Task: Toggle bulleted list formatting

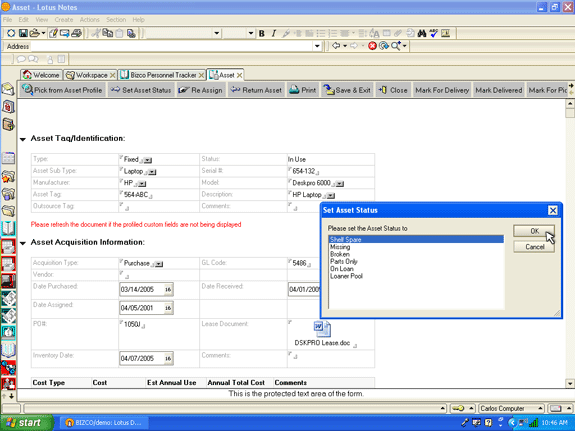Action: coord(321,33)
